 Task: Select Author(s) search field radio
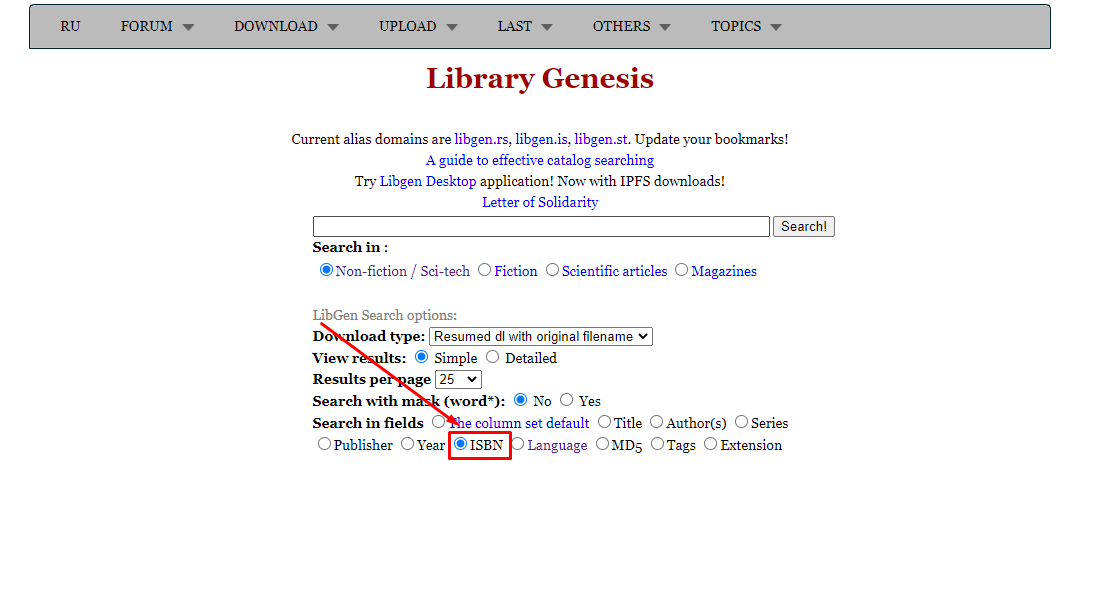pos(657,422)
